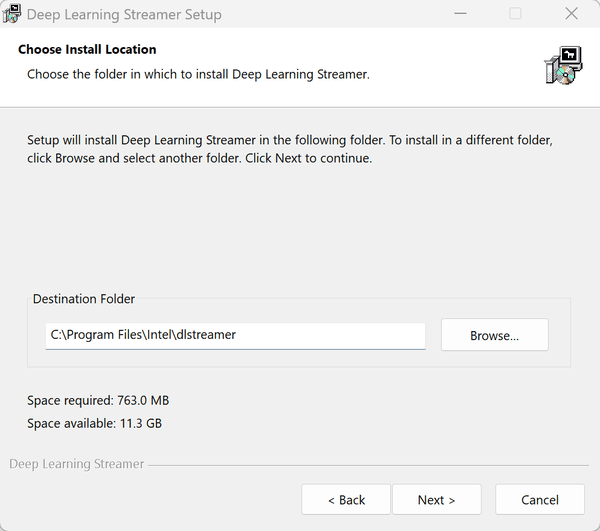Click the installer icon in title bar
Screen dimensions: 600x531
pos(11,14)
